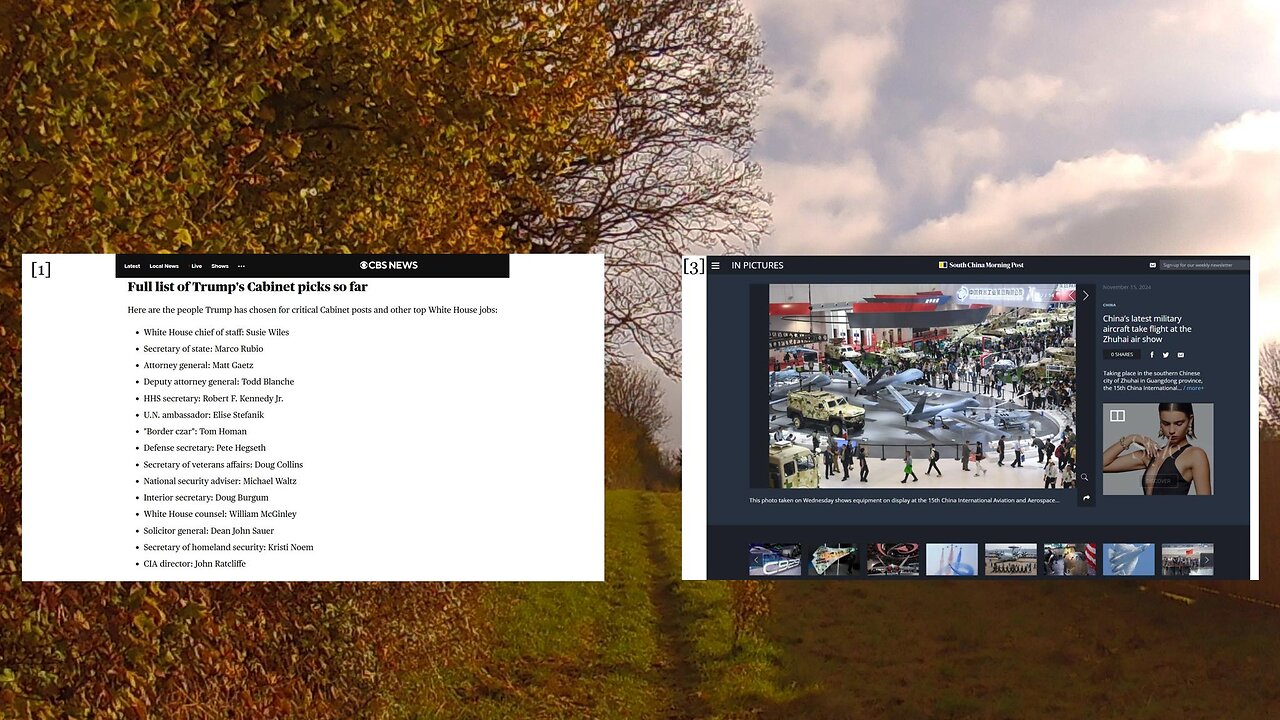Open the SCMP hamburger menu
The image size is (1280, 720).
point(715,266)
